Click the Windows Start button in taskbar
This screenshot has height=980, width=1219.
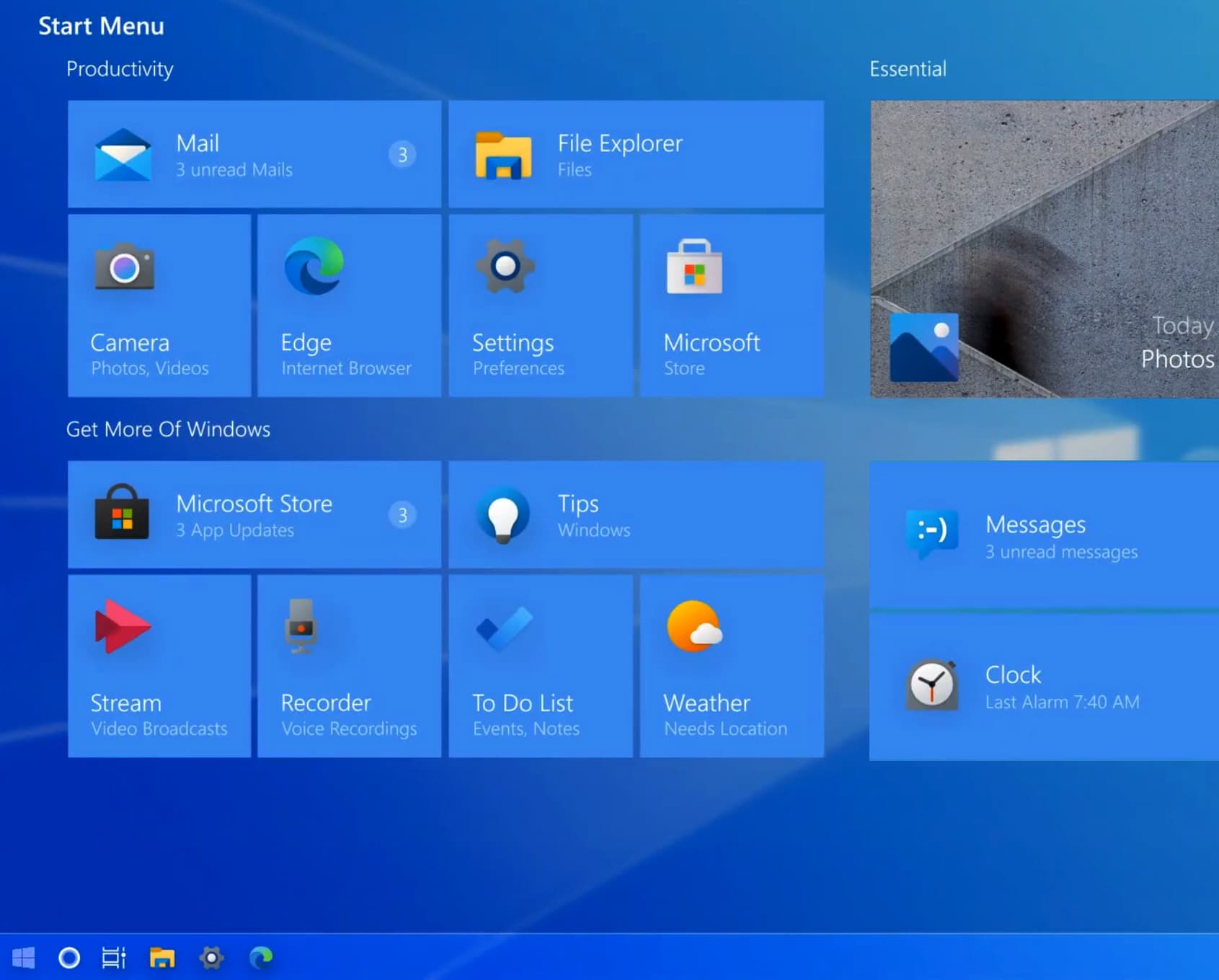point(23,958)
